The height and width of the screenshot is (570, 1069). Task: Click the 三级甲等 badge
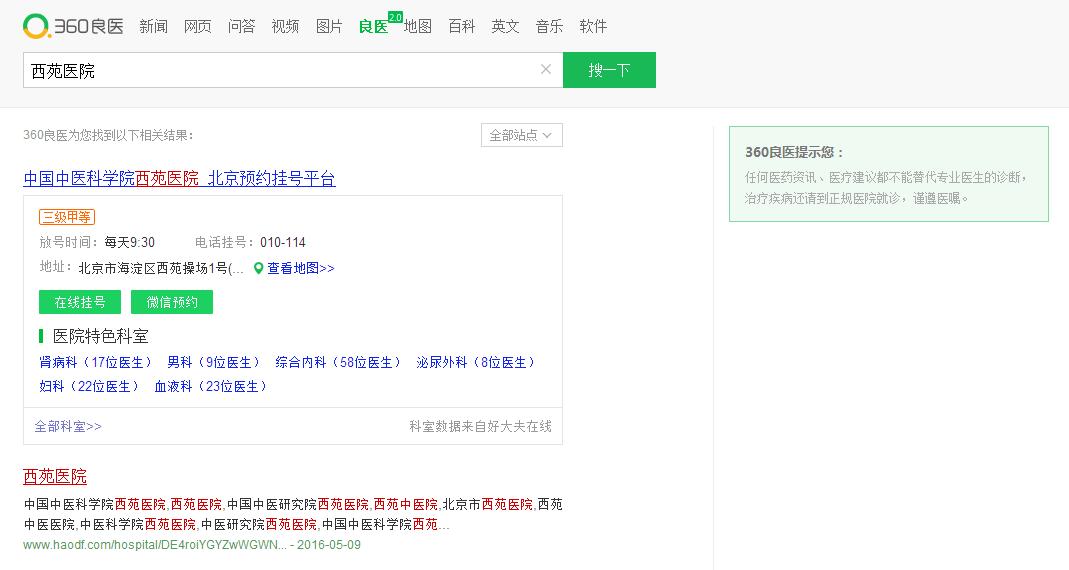(67, 217)
